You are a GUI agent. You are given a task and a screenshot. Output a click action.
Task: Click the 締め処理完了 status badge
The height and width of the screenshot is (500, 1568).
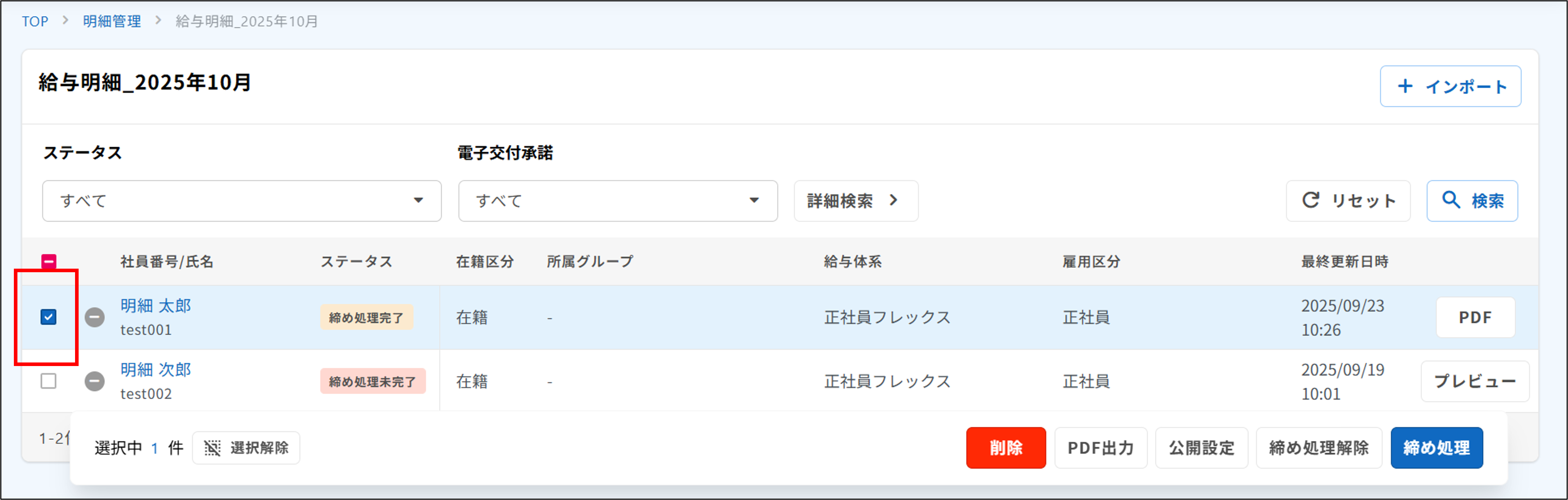(x=366, y=317)
